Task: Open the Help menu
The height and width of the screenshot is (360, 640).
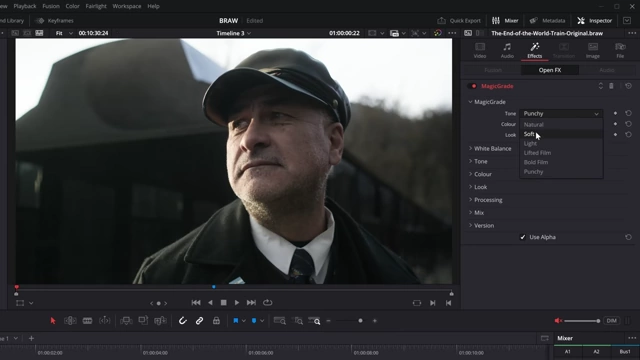Action: (153, 6)
